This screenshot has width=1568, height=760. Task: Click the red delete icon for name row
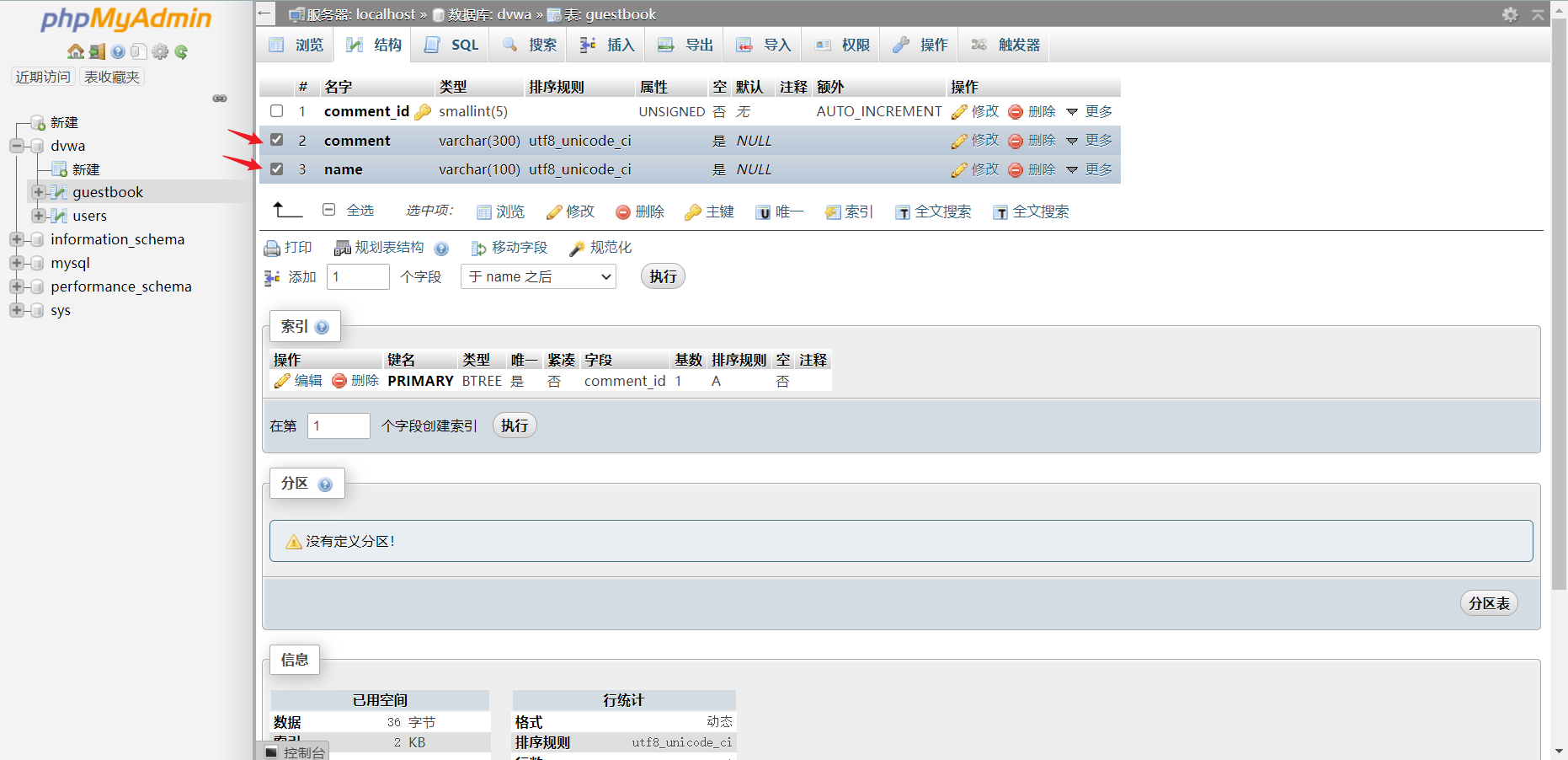click(x=1016, y=170)
